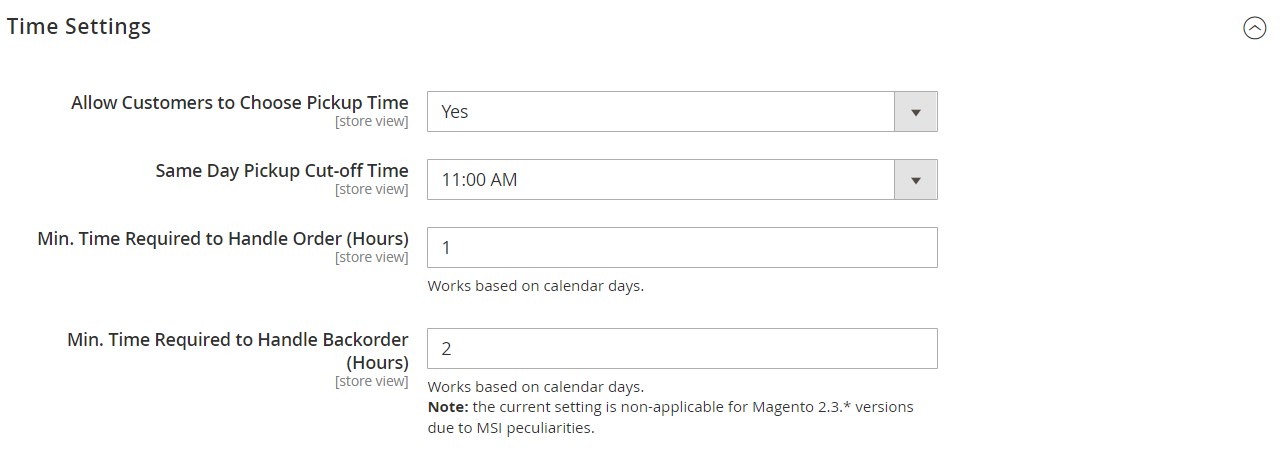The image size is (1283, 460).
Task: Click the Min. Time Required to Handle Order label
Action: pos(223,239)
